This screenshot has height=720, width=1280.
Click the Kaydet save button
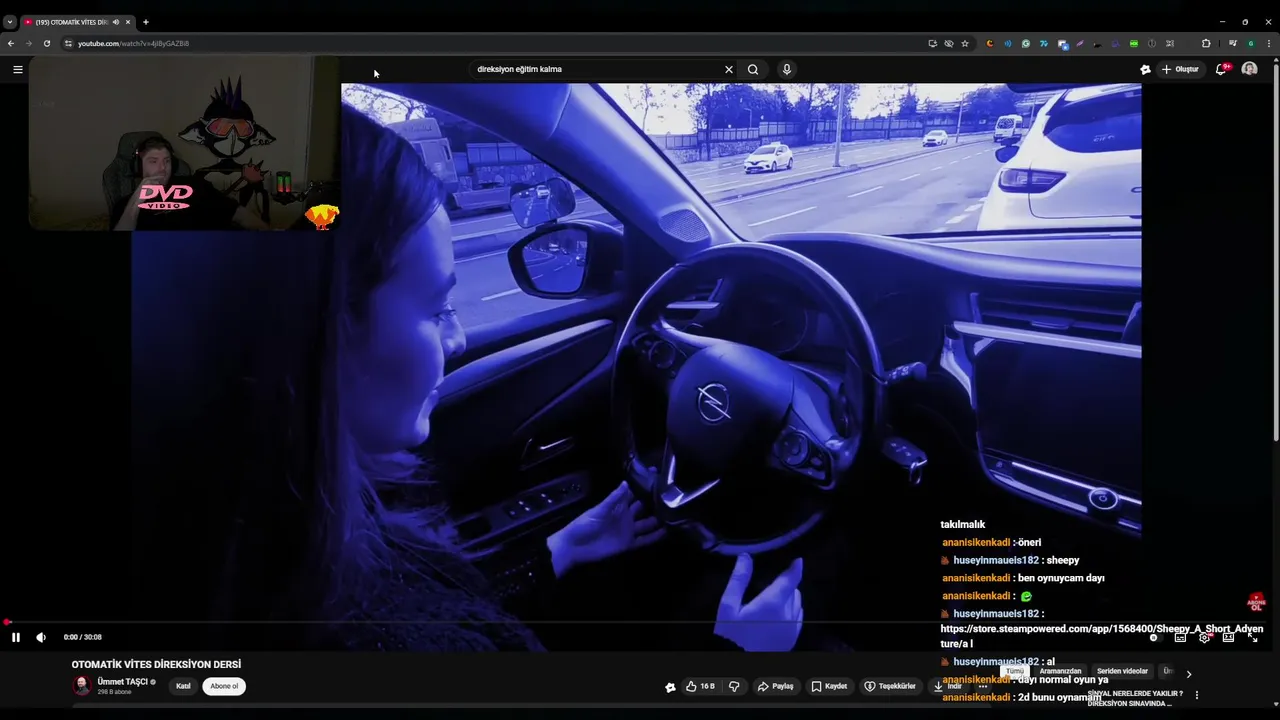[x=829, y=686]
